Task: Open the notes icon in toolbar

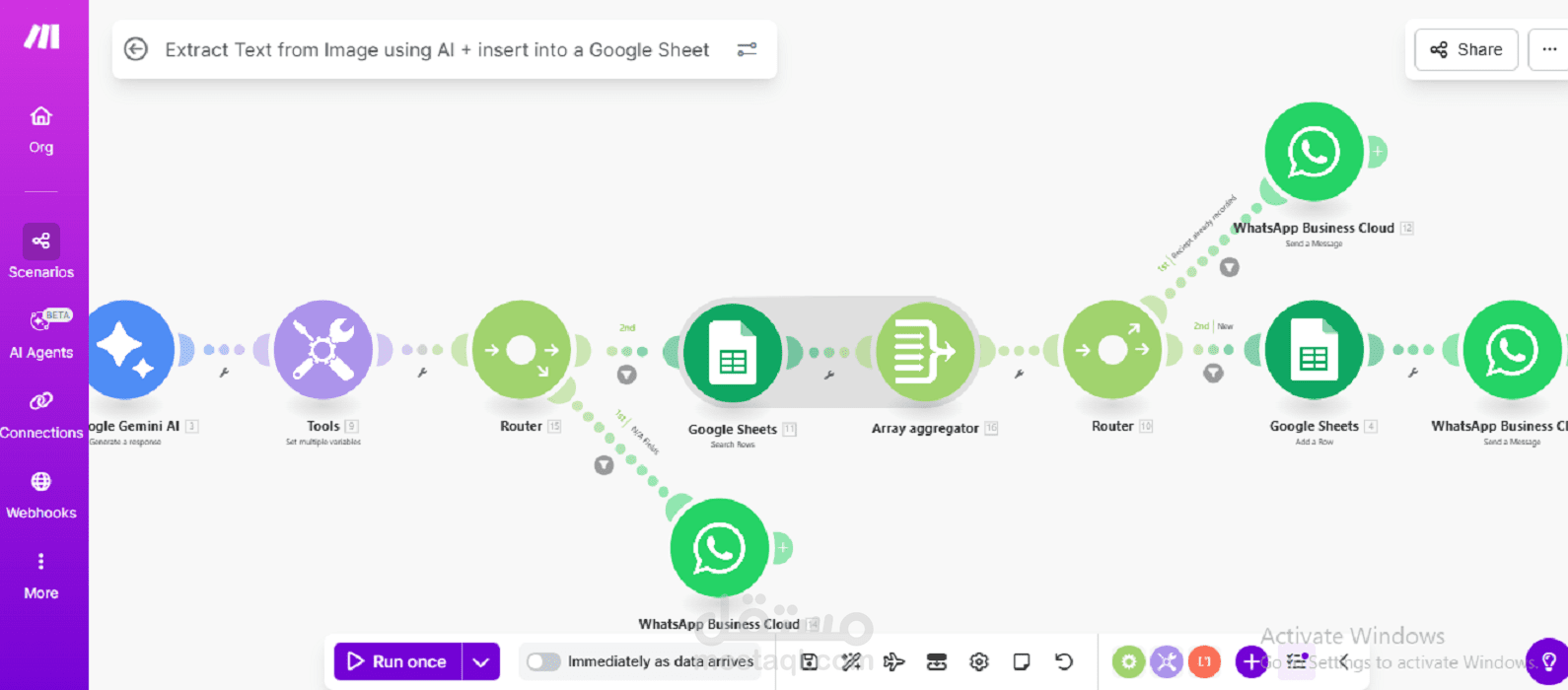Action: (1022, 661)
